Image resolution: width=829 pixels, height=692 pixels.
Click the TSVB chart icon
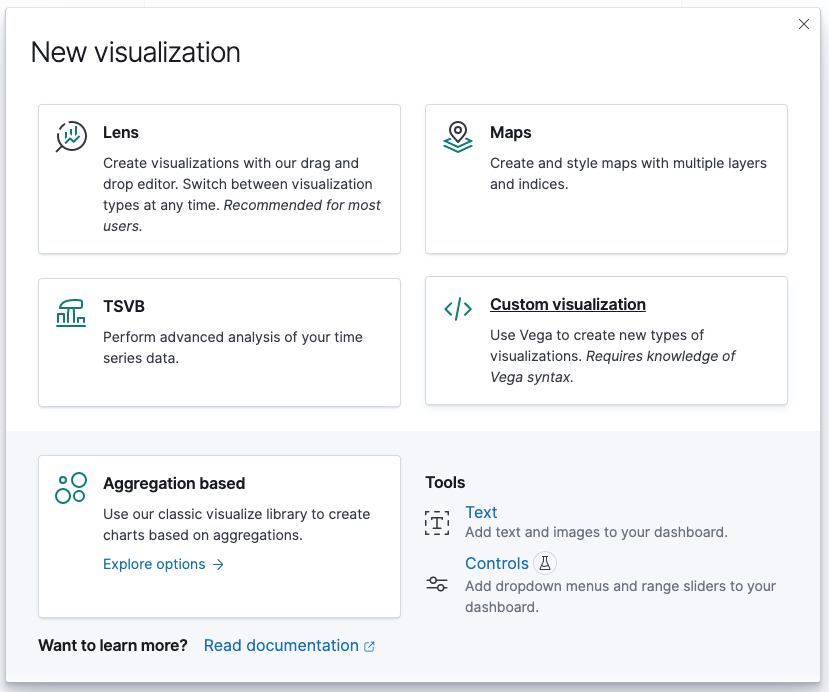point(71,312)
